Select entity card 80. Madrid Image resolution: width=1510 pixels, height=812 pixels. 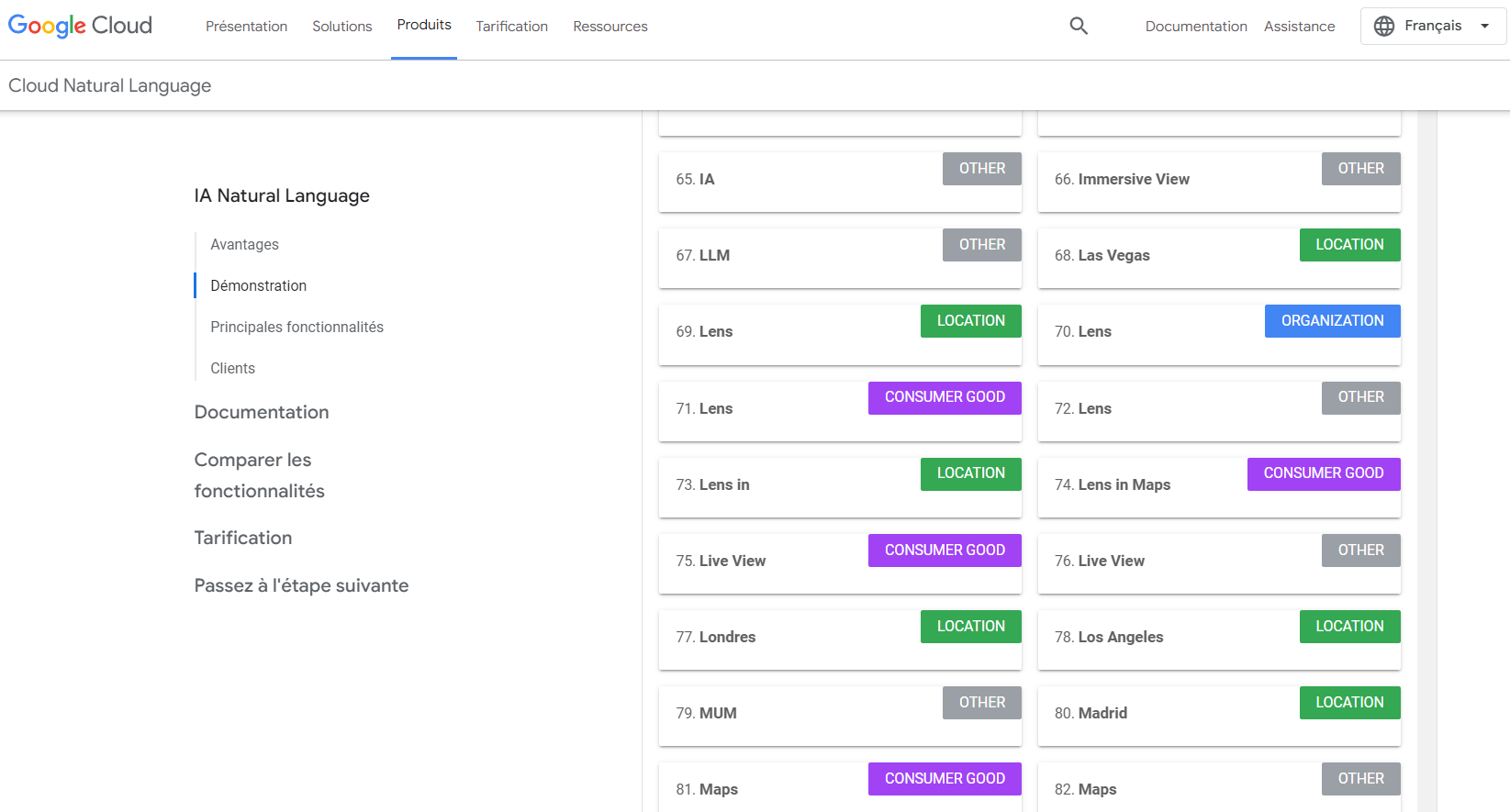click(x=1219, y=716)
